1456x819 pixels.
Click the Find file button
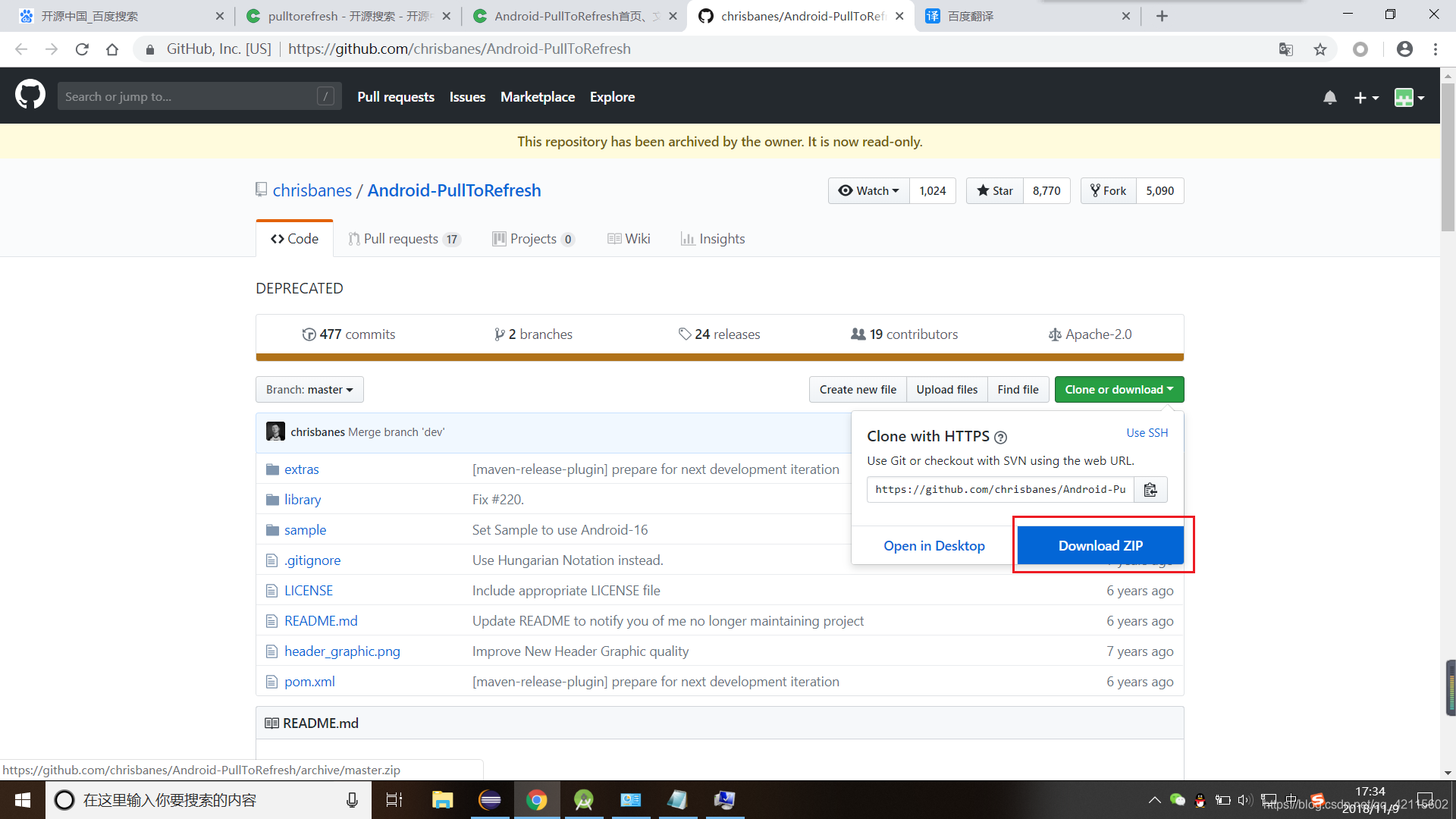1018,390
